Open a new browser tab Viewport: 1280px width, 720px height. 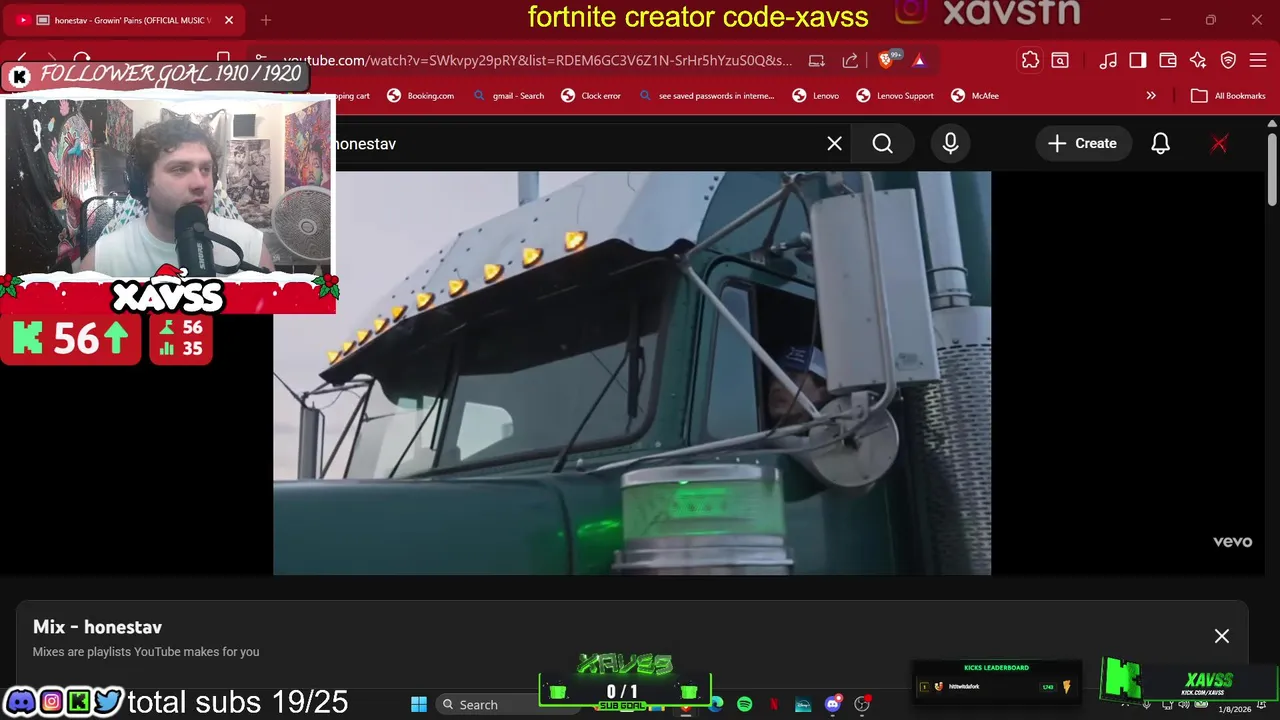[266, 20]
